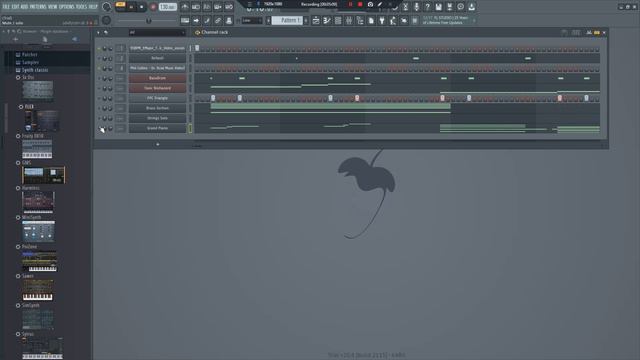Screen dimensions: 640x360
Task: Open the view mixer icon
Action: [x=349, y=20]
